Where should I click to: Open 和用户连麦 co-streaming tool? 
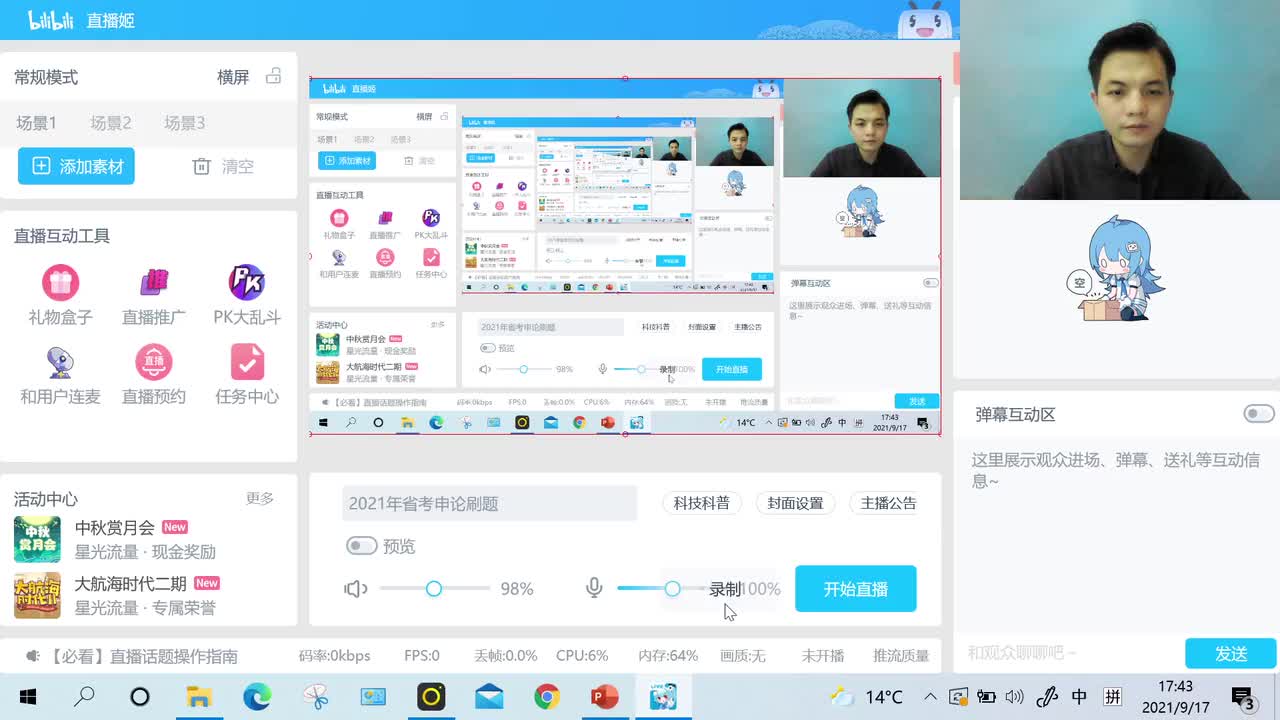tap(60, 374)
